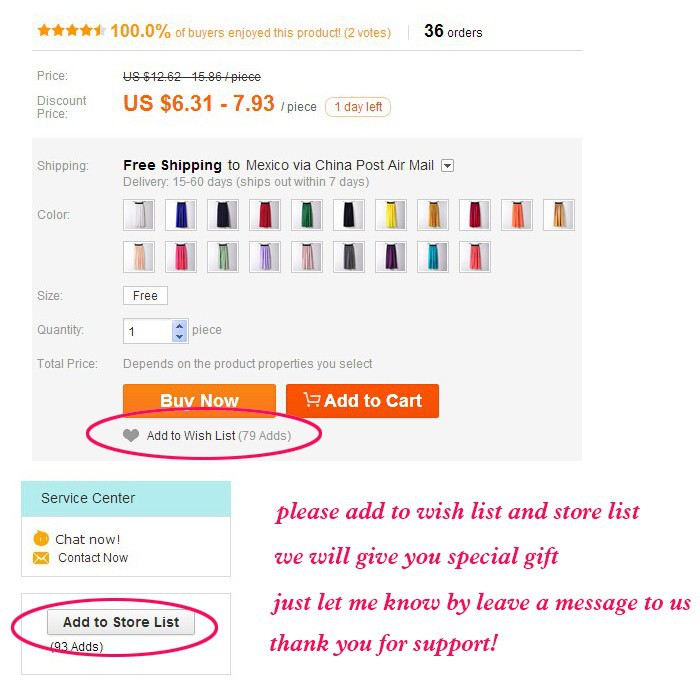
Task: Pick the turquoise skirt color swatch
Action: [x=433, y=257]
